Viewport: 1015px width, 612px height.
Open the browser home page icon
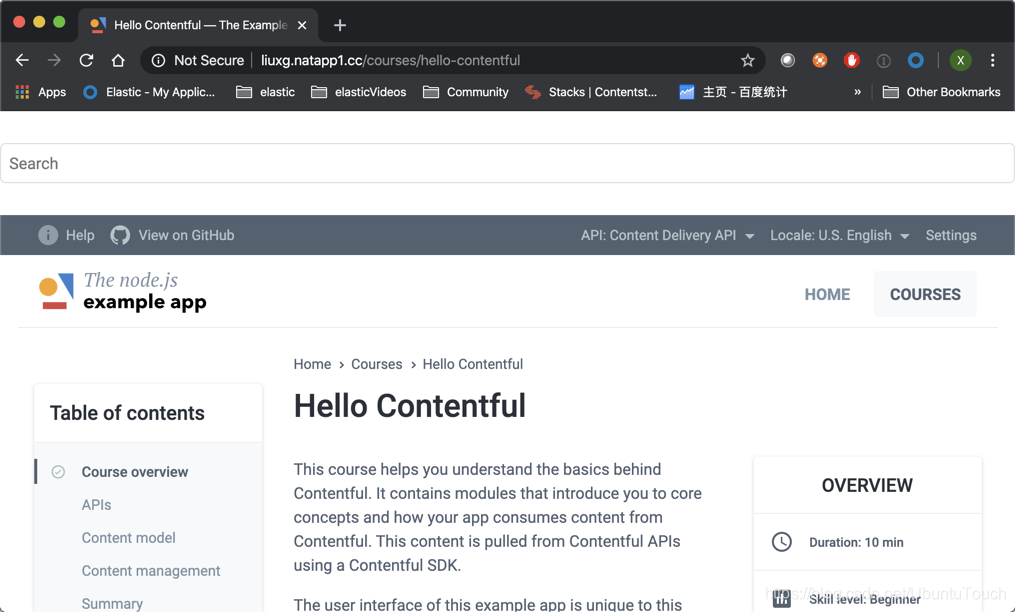point(118,60)
